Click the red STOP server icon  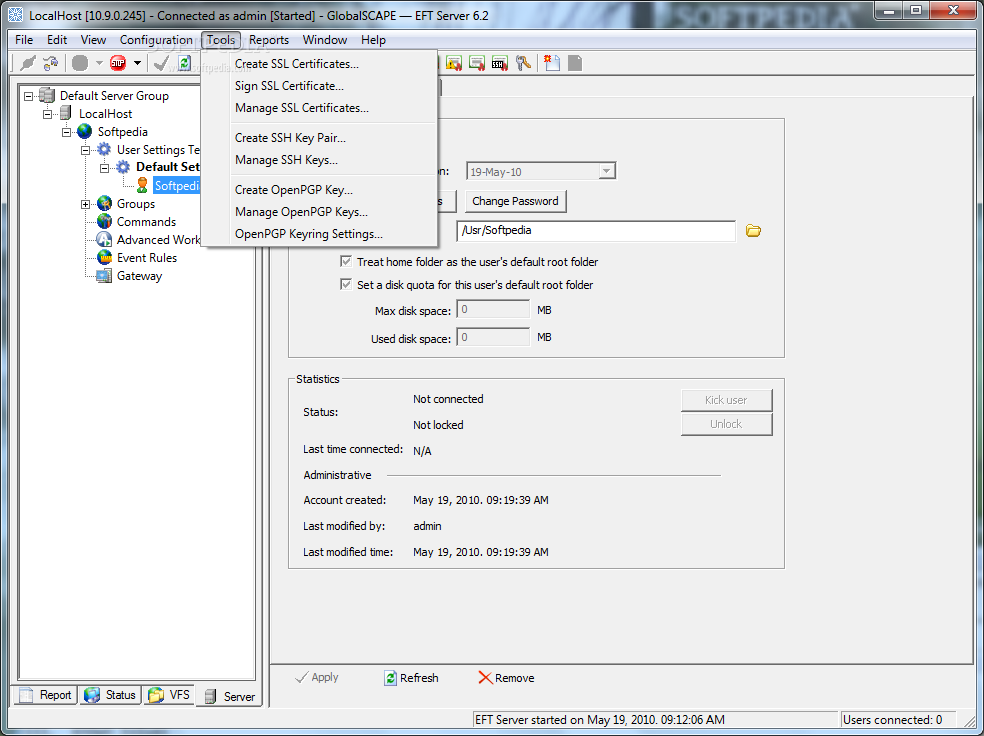pyautogui.click(x=118, y=63)
